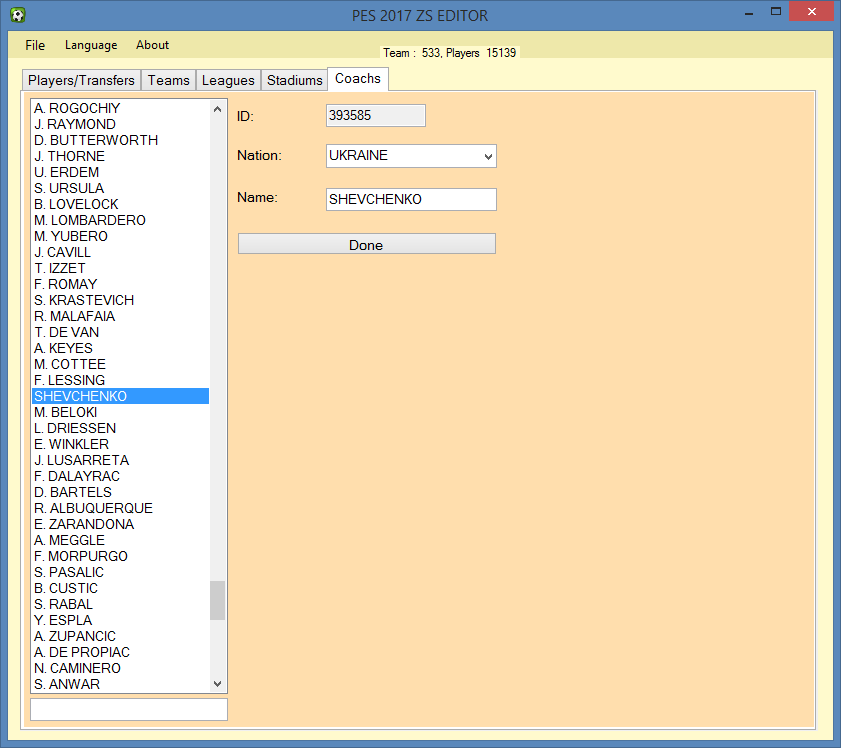Select coach Y. ESPLA
This screenshot has height=748, width=841.
click(120, 620)
